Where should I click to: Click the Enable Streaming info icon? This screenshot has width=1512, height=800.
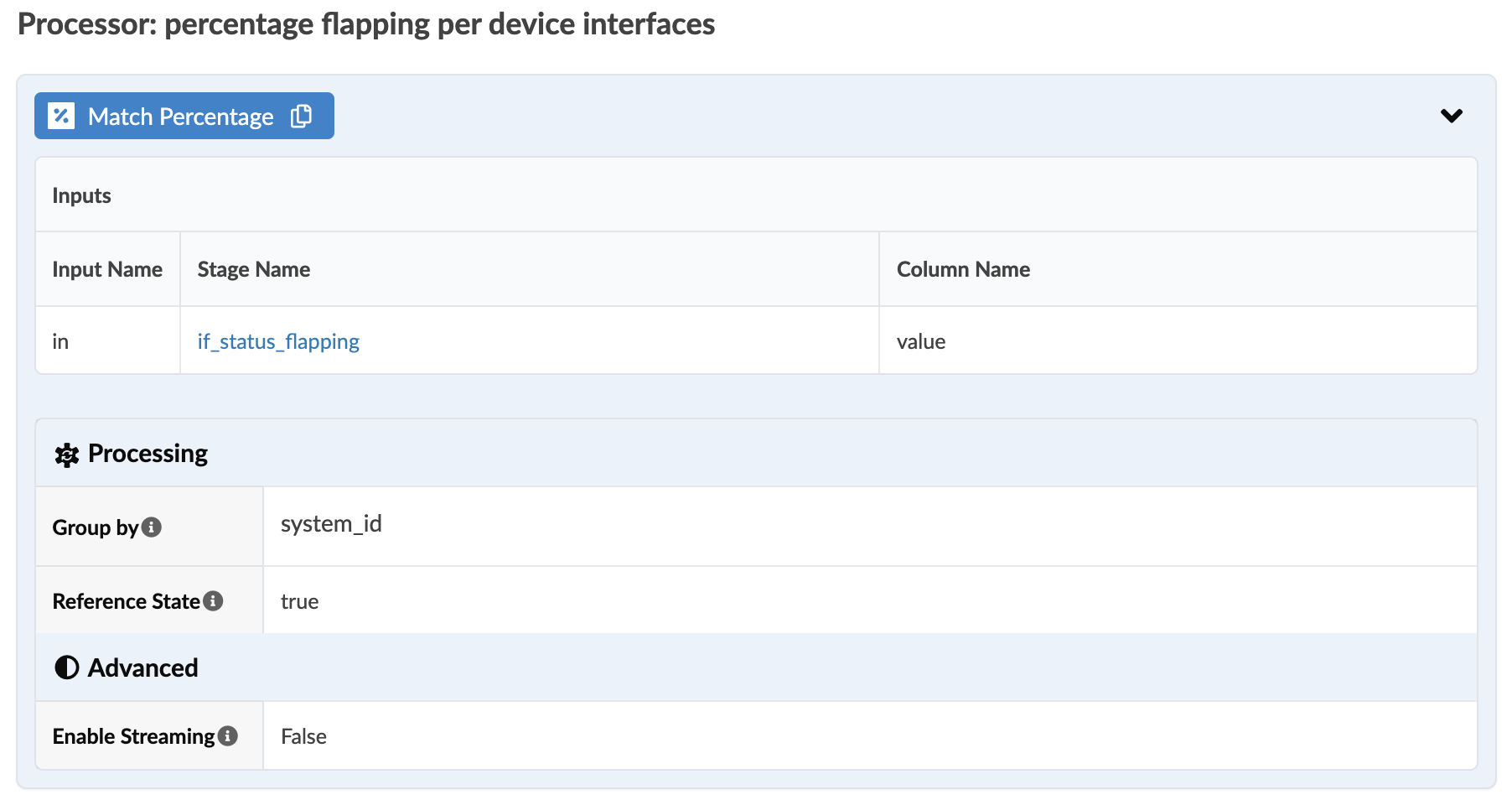tap(228, 736)
